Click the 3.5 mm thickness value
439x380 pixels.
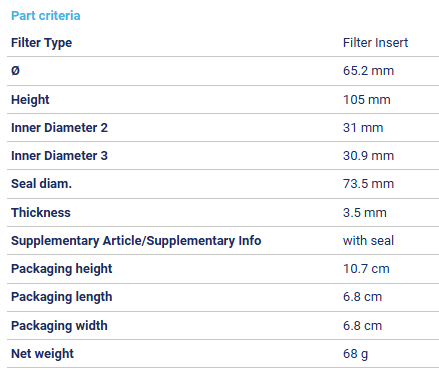click(x=365, y=213)
